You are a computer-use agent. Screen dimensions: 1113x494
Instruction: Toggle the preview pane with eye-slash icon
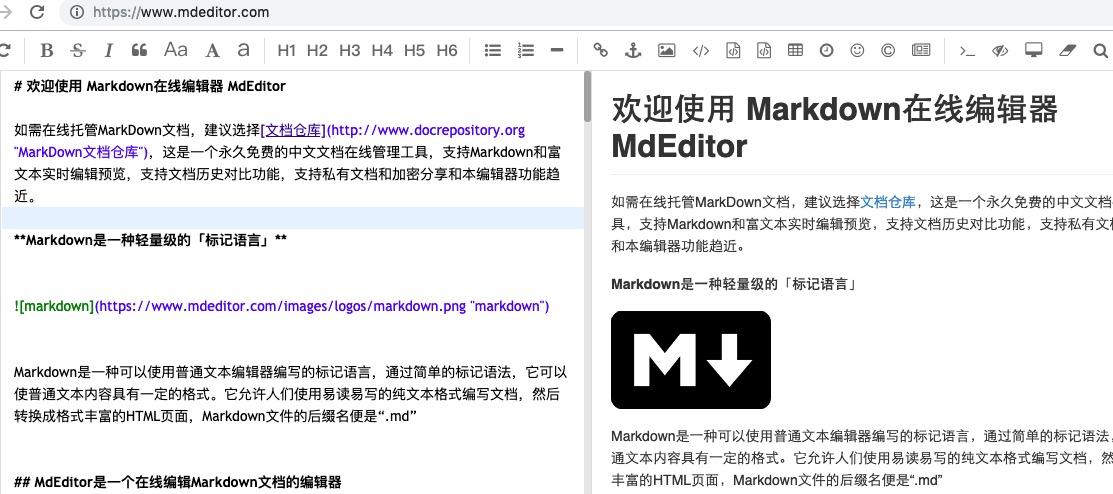click(999, 50)
